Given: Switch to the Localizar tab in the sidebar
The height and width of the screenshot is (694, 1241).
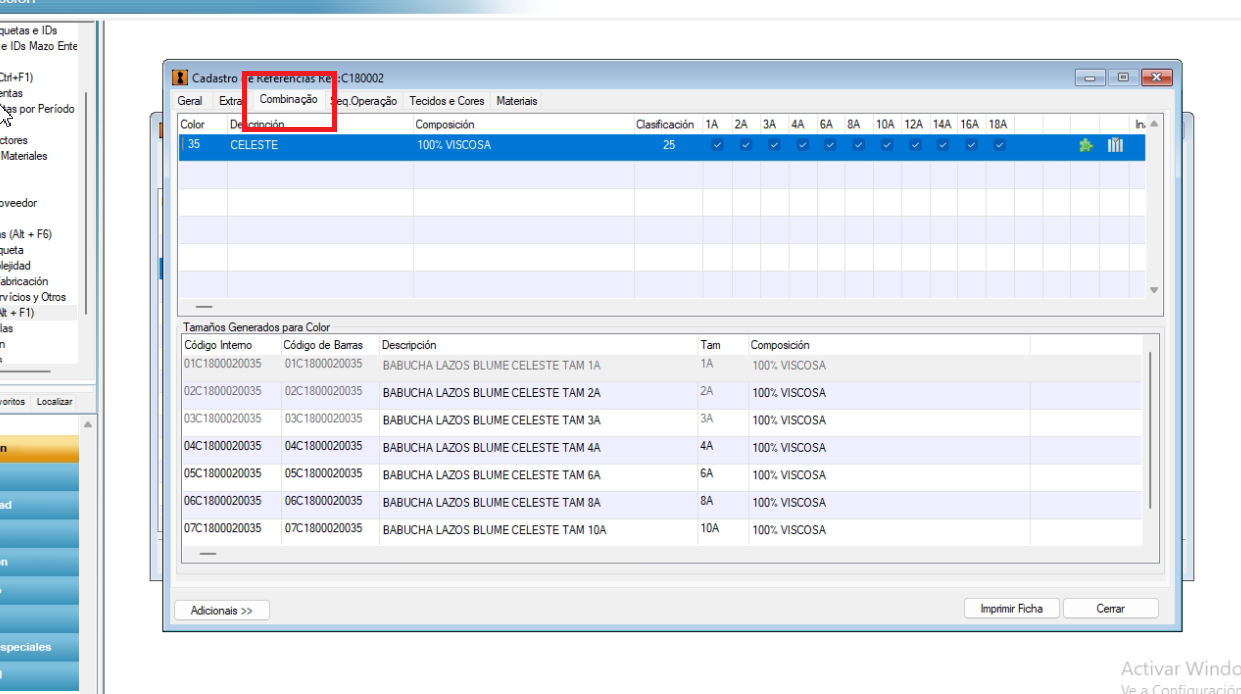Looking at the screenshot, I should tap(55, 401).
